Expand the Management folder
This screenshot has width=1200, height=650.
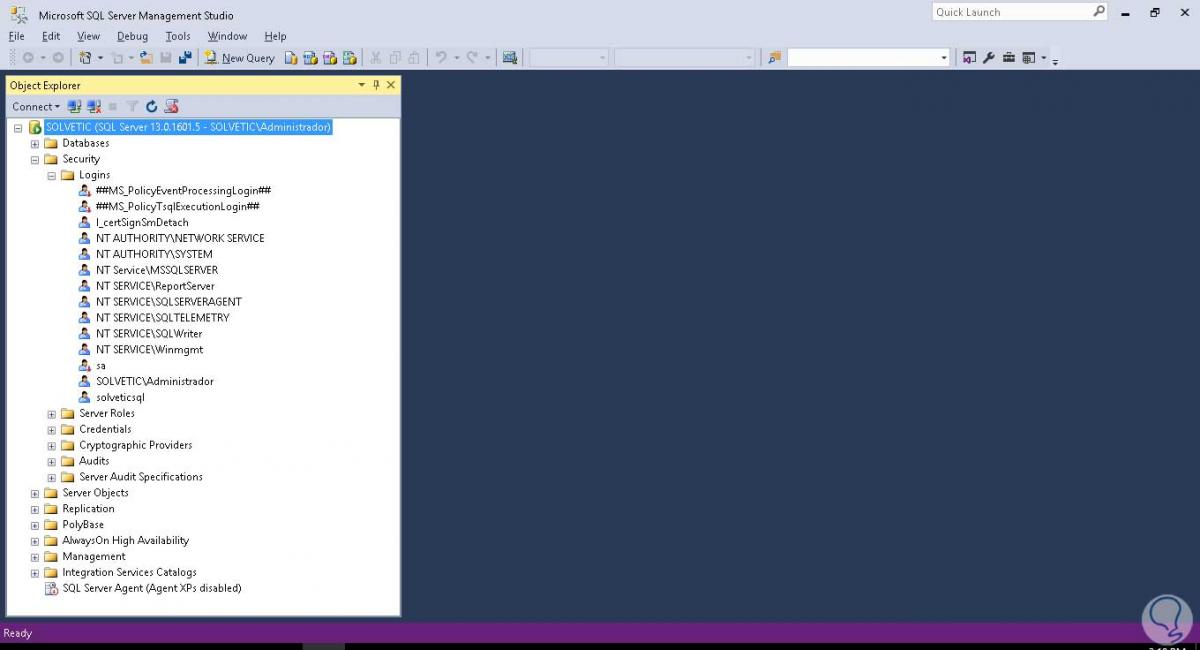pos(35,557)
